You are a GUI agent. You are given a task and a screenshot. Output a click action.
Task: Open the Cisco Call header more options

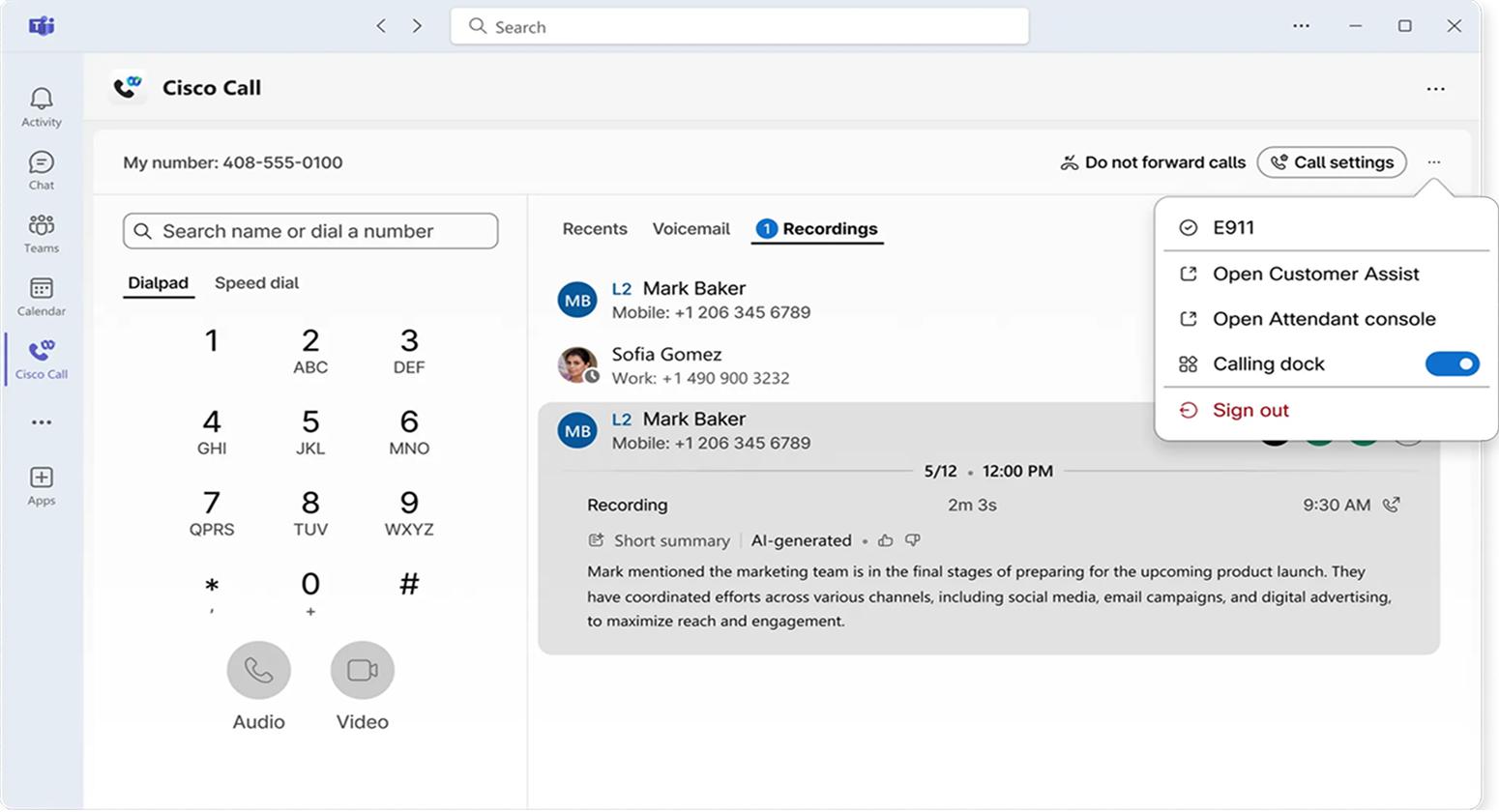(x=1435, y=89)
